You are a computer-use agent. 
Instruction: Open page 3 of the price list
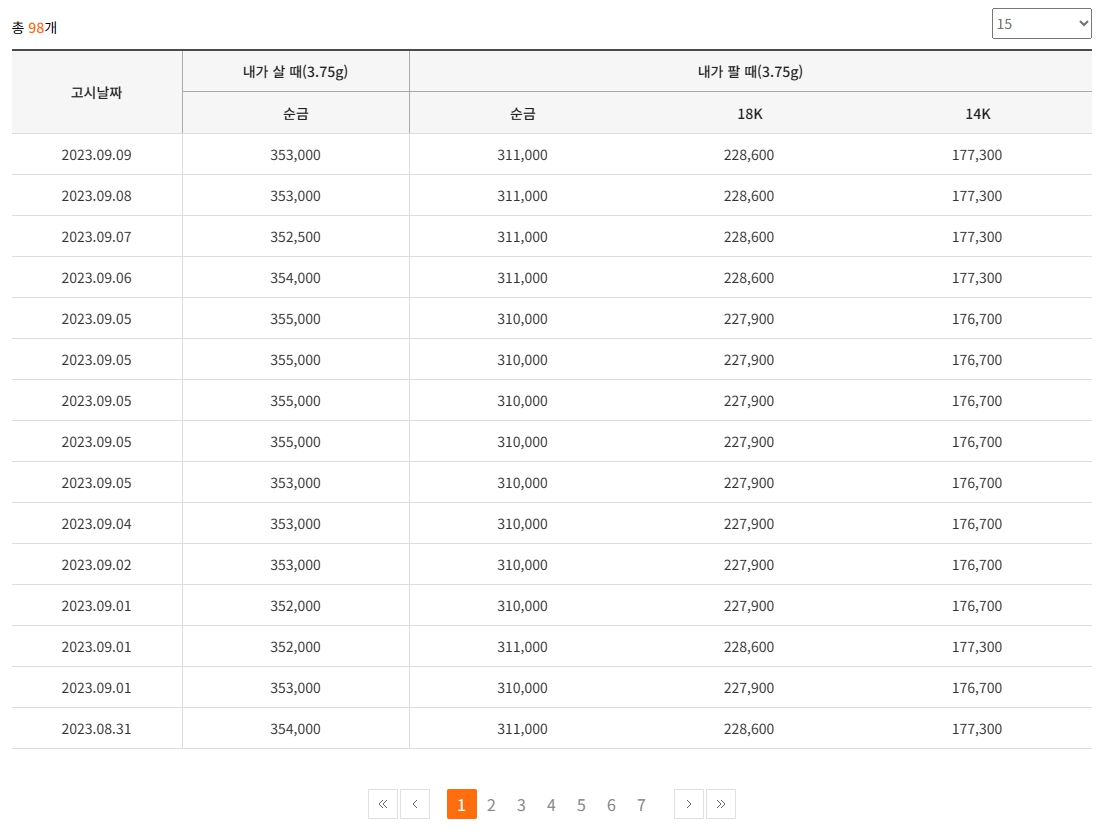[x=521, y=804]
